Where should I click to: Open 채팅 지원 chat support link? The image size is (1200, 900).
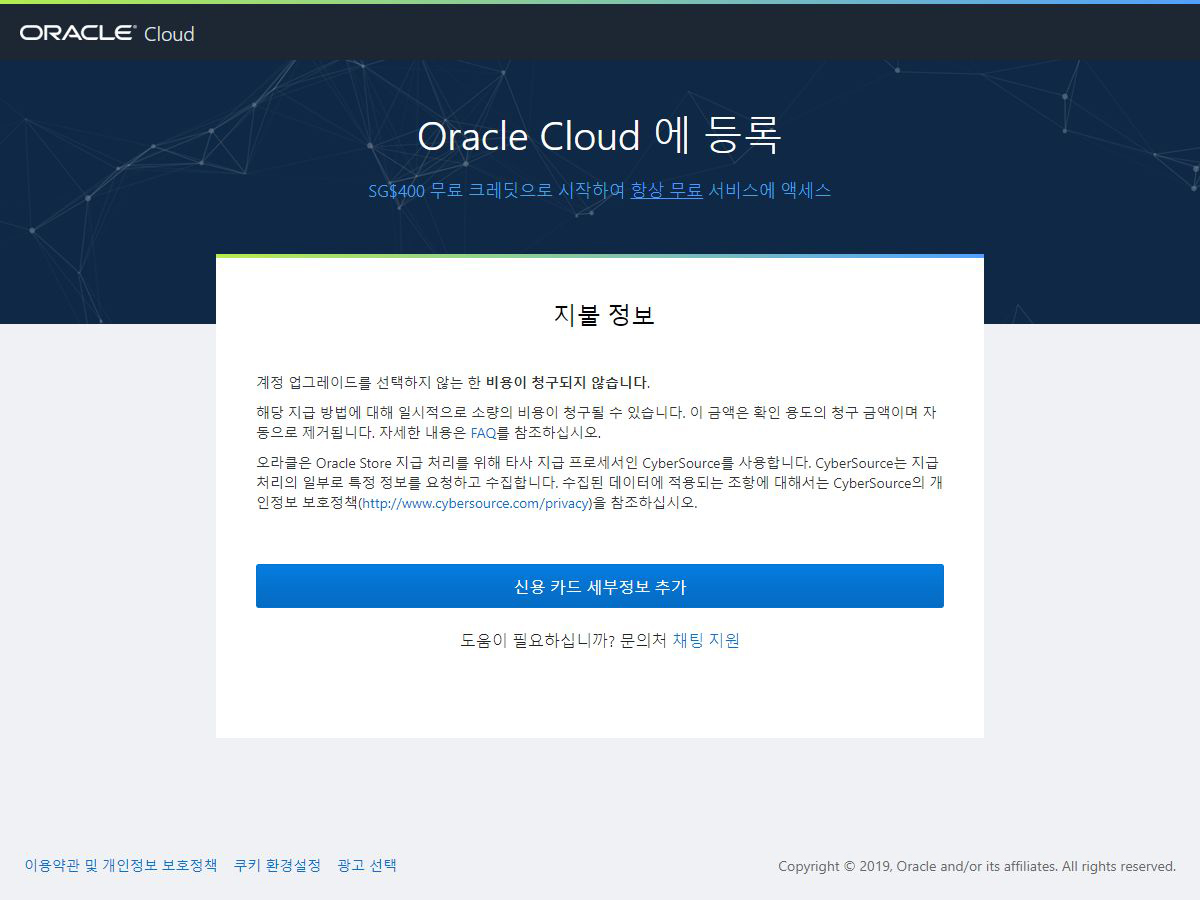(x=706, y=640)
